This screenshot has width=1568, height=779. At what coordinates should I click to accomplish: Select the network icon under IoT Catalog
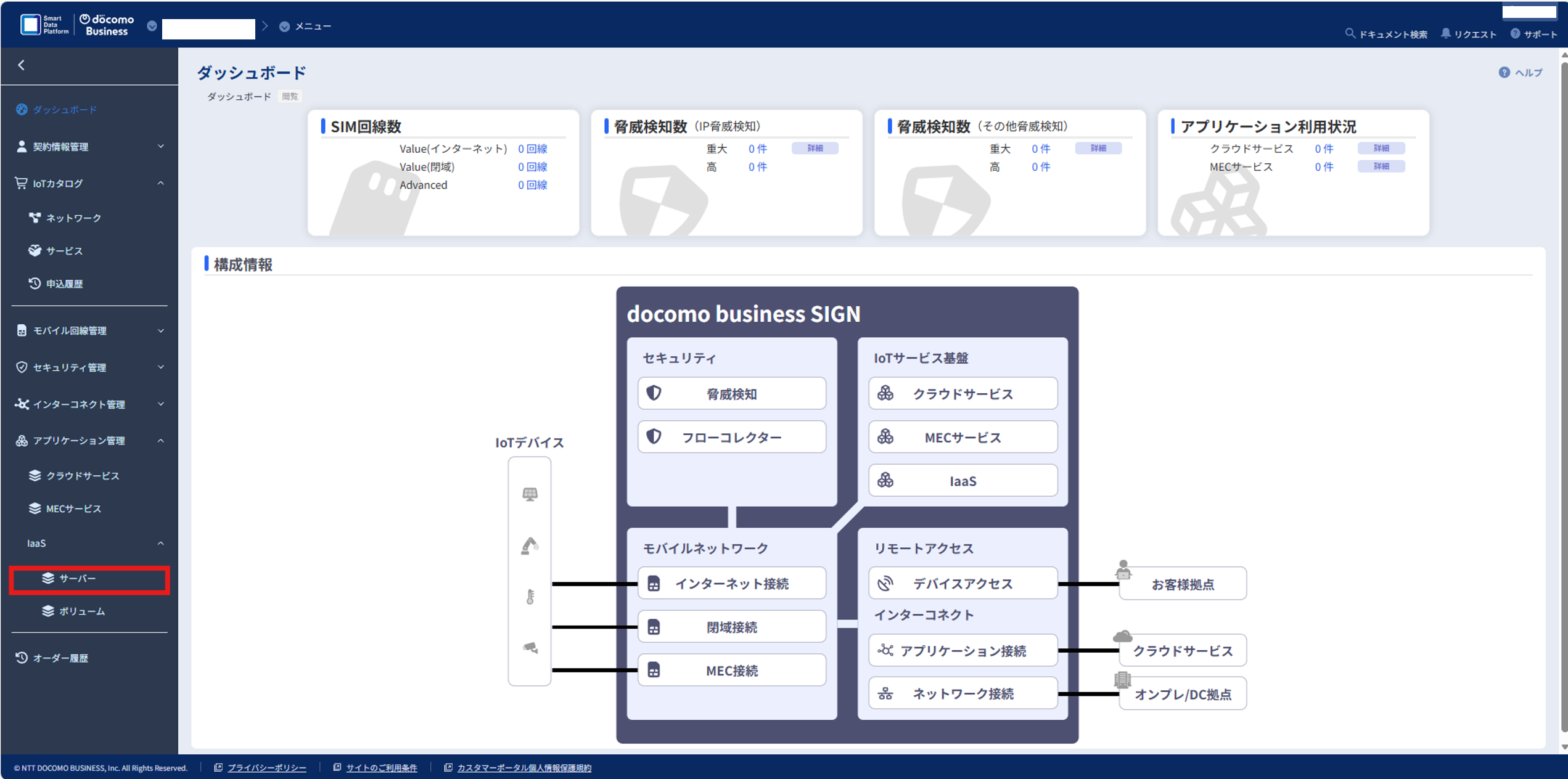click(x=35, y=218)
